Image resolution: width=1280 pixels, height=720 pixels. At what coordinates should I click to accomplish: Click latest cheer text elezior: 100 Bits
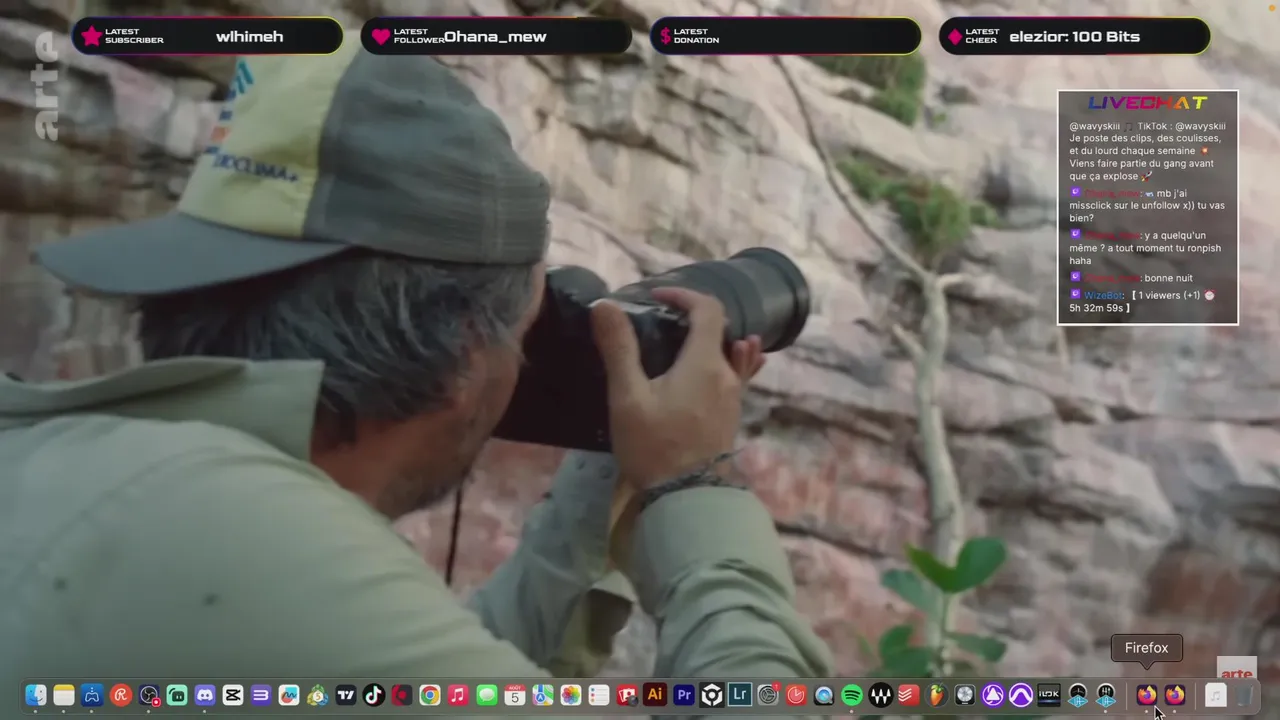point(1074,37)
